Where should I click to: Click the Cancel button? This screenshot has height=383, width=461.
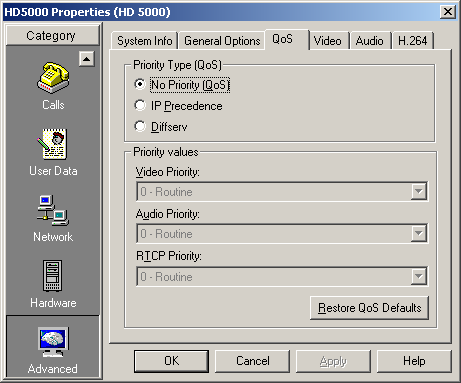coord(252,361)
